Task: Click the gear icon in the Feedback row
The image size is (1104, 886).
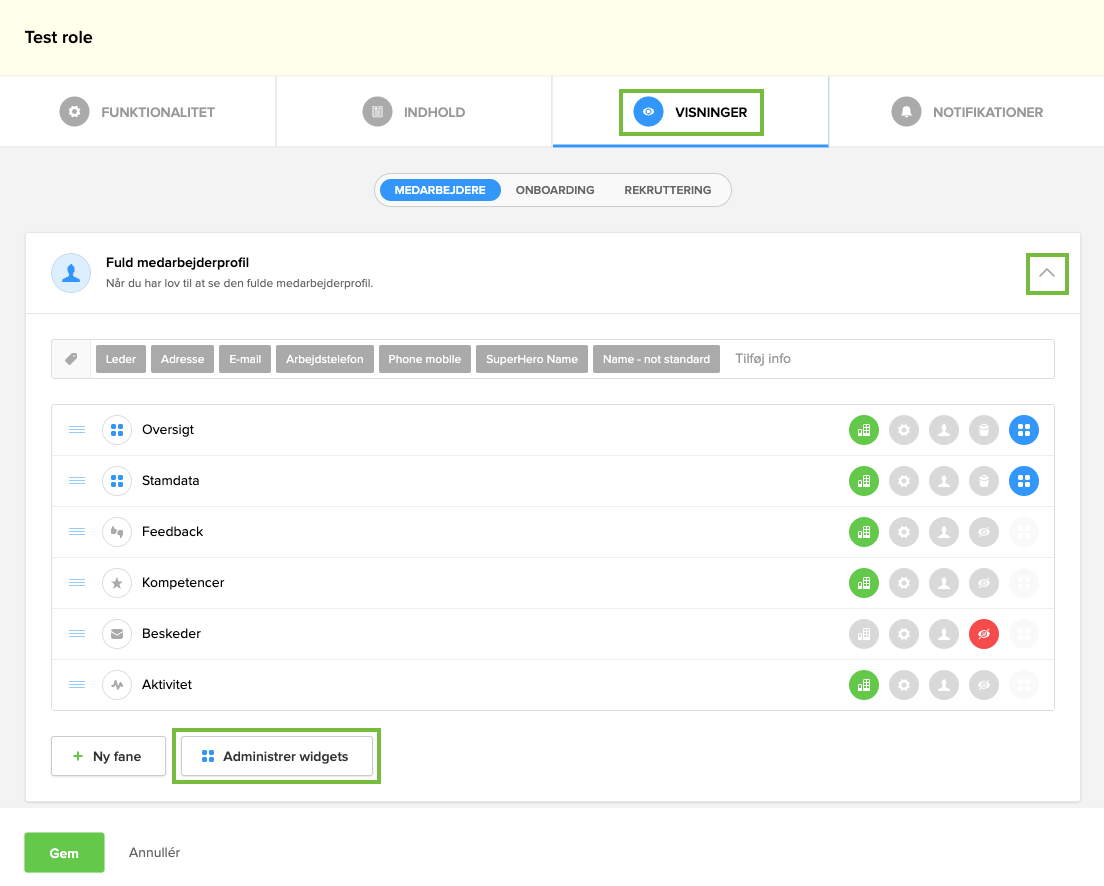Action: (904, 532)
